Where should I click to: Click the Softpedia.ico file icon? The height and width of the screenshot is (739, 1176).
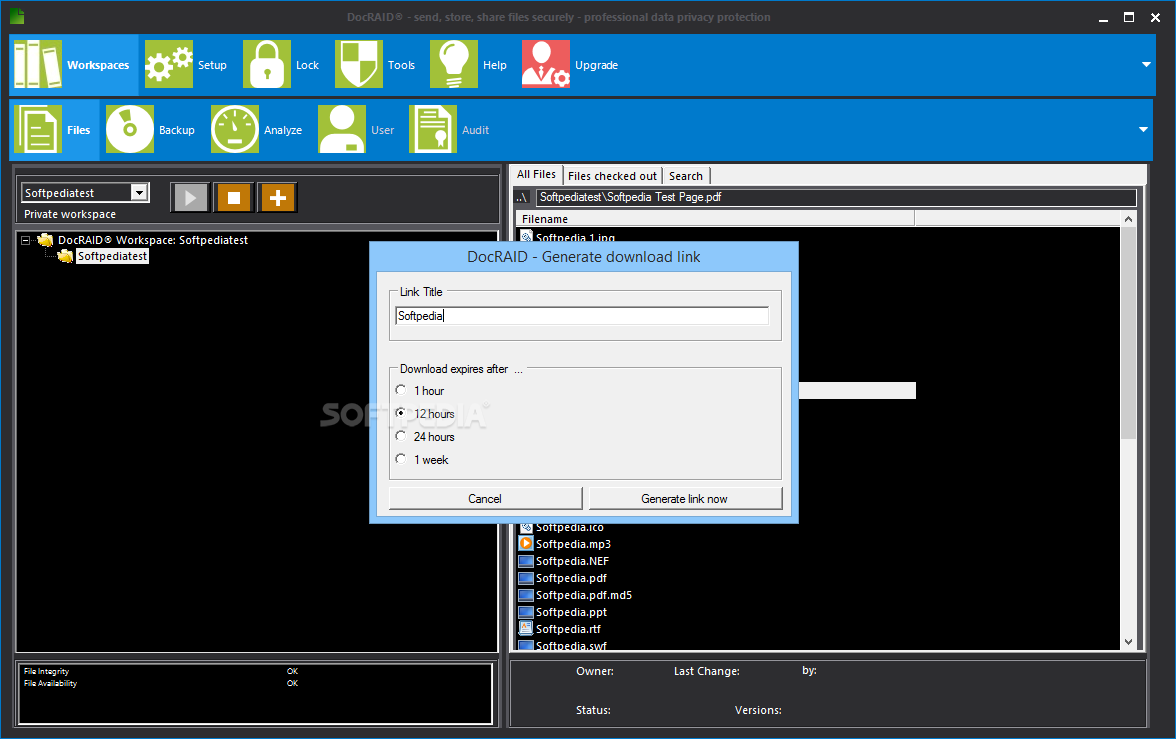526,528
